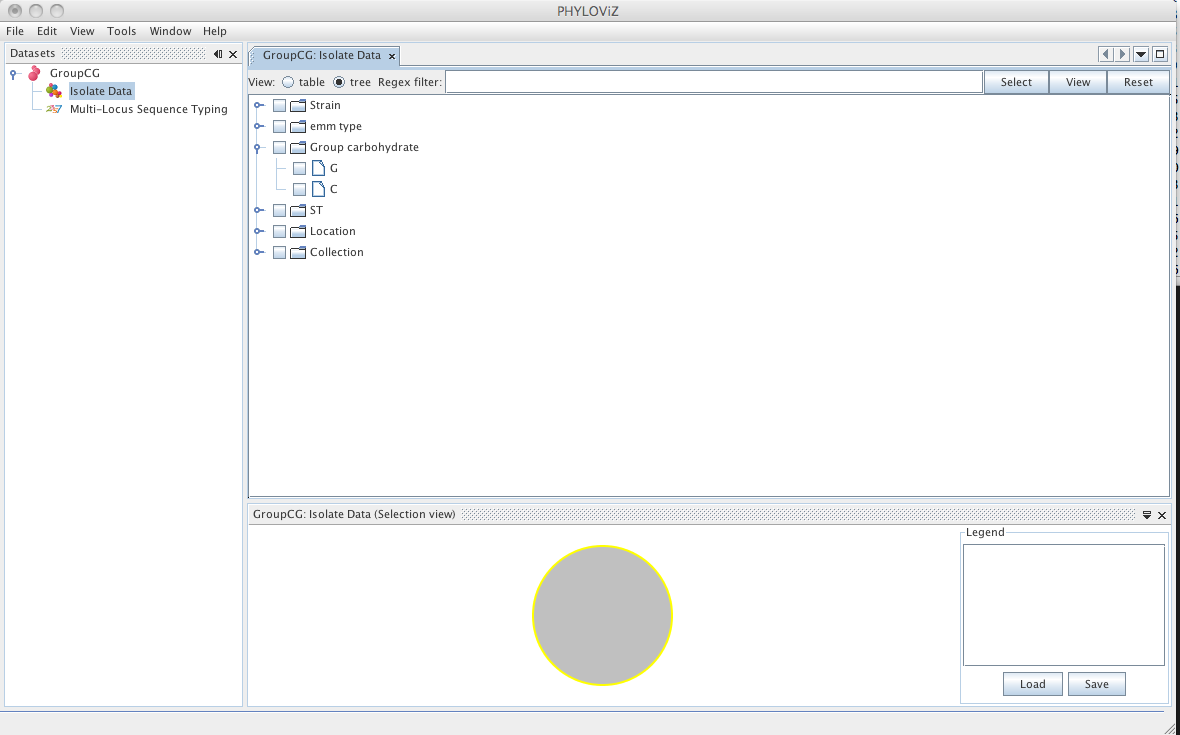Click the View button beside Select
This screenshot has width=1180, height=735.
(x=1078, y=82)
